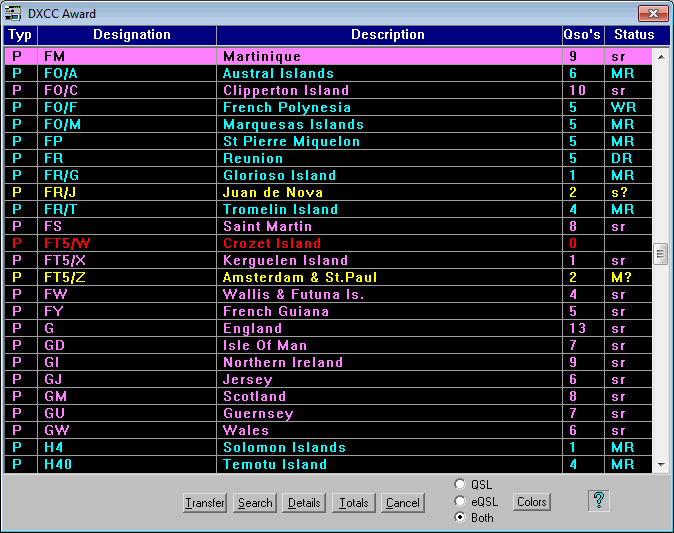The image size is (674, 533).
Task: Select the eQSL radio button
Action: pyautogui.click(x=460, y=501)
